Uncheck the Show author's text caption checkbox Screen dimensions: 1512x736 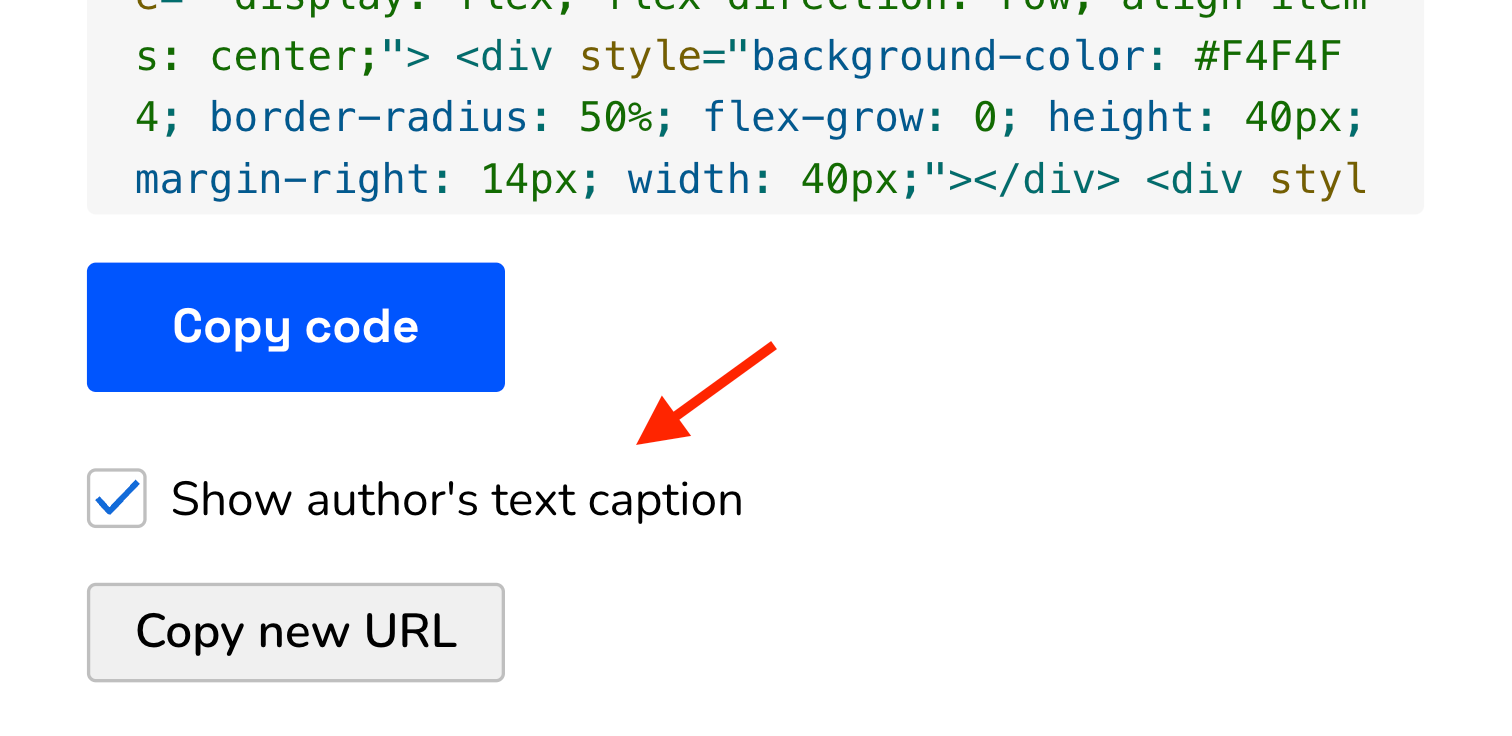point(117,498)
